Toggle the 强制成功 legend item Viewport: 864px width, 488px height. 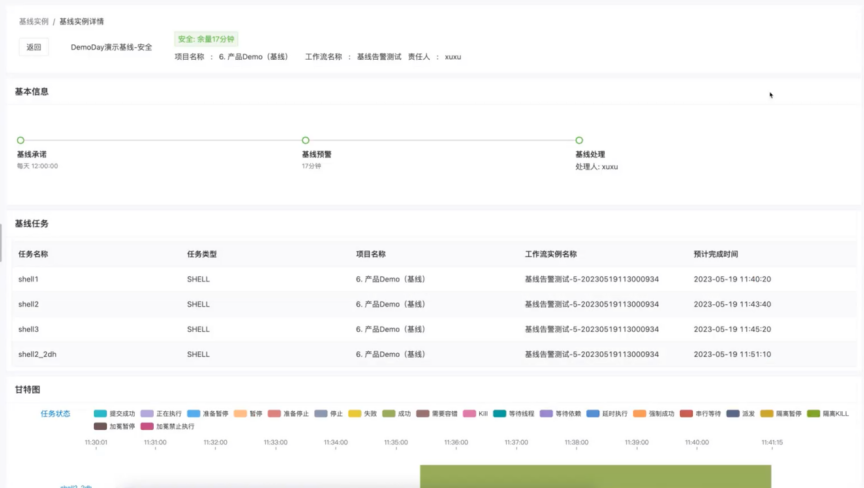click(654, 414)
